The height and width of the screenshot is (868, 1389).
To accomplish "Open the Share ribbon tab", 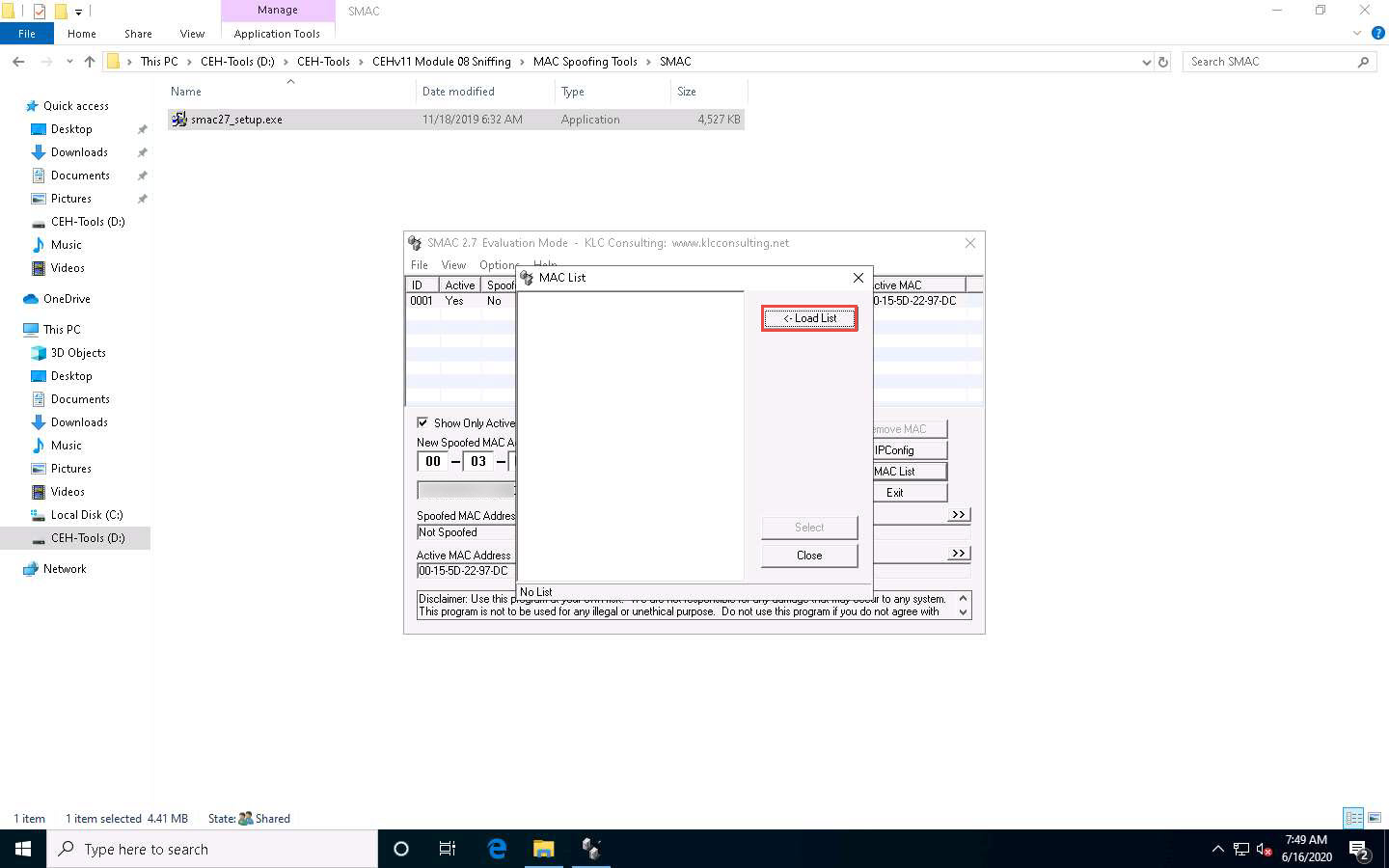I will (138, 34).
